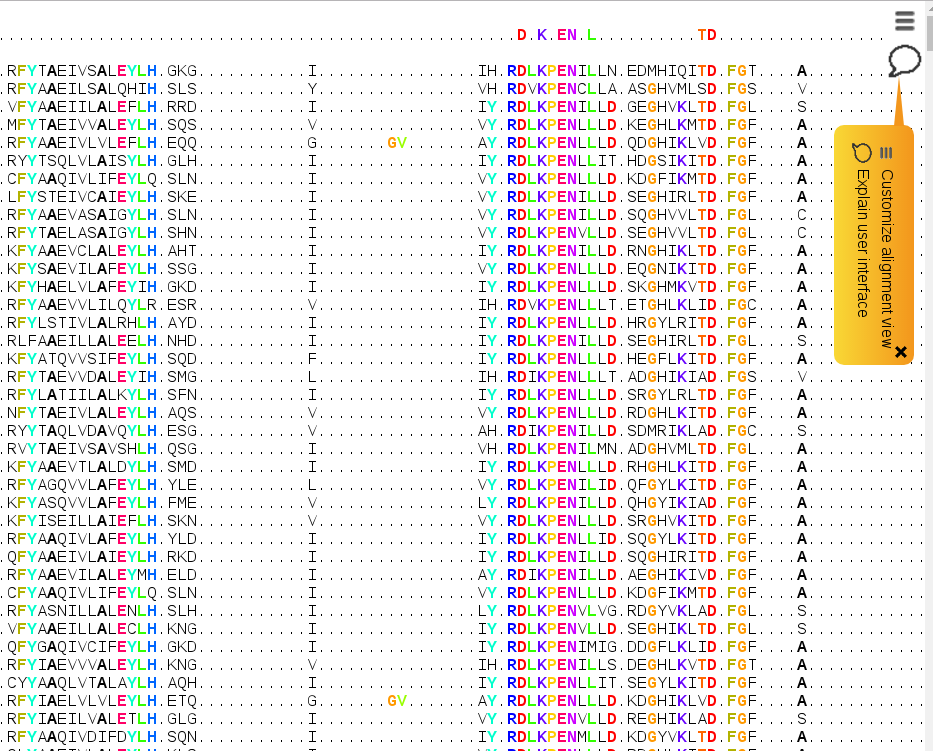This screenshot has height=751, width=933.
Task: Select sequence segment "RYYTAQLVDAVQYLH"
Action: (82, 431)
